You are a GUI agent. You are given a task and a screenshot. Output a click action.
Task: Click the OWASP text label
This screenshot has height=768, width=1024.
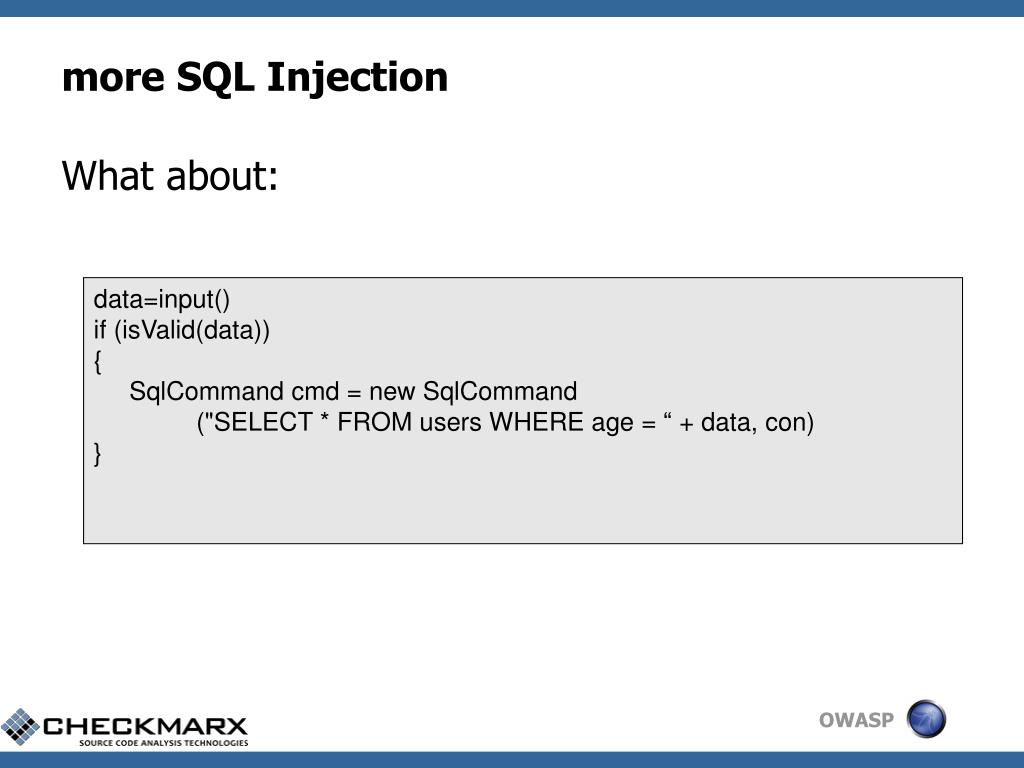coord(856,720)
